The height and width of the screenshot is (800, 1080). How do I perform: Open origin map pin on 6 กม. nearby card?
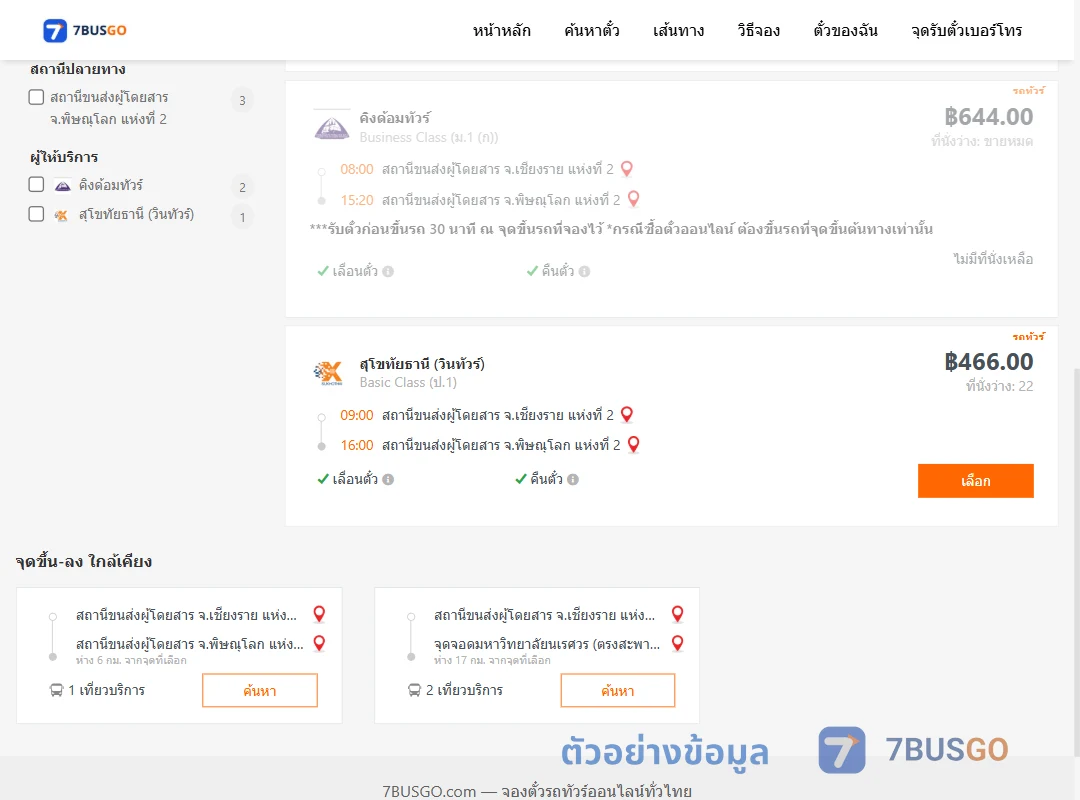[320, 614]
